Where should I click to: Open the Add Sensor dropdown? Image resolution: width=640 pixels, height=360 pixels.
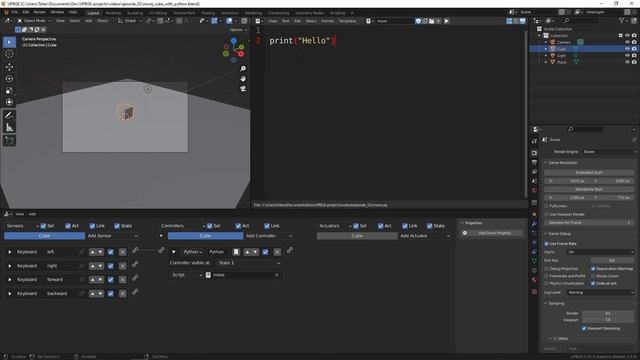113,236
